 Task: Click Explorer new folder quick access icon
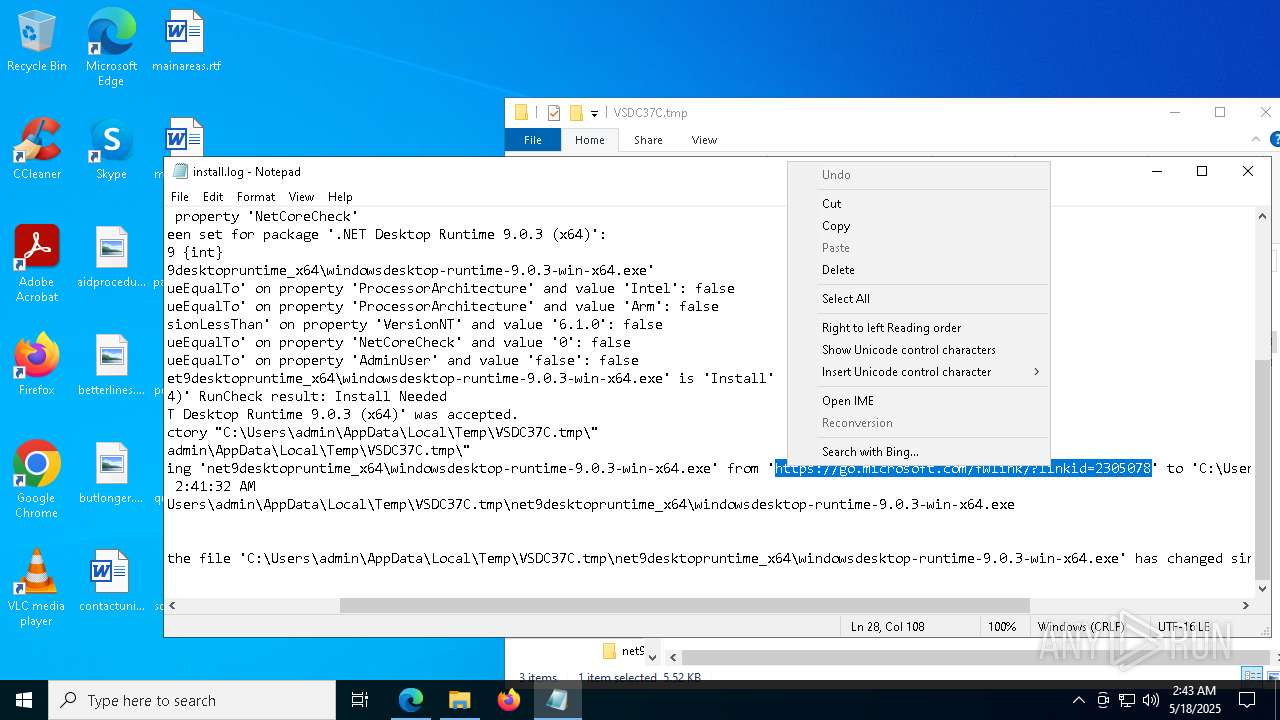point(576,113)
